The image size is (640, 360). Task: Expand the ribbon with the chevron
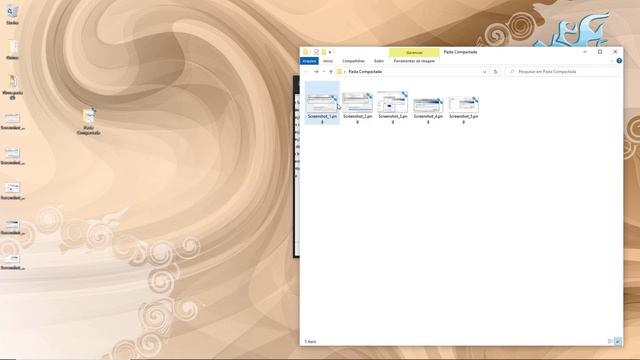click(x=612, y=61)
